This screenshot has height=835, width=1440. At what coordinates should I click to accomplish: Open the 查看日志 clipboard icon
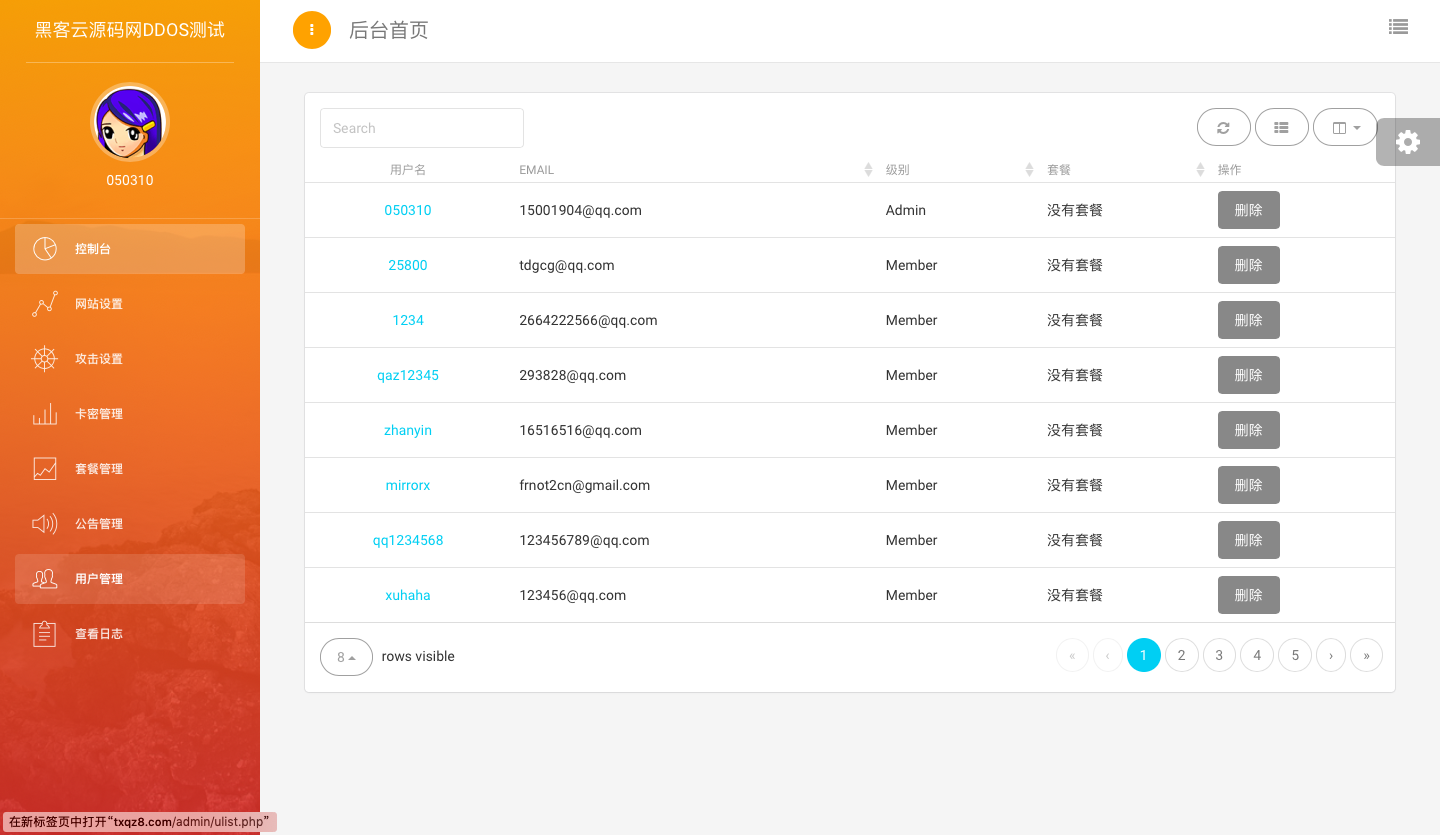point(45,634)
